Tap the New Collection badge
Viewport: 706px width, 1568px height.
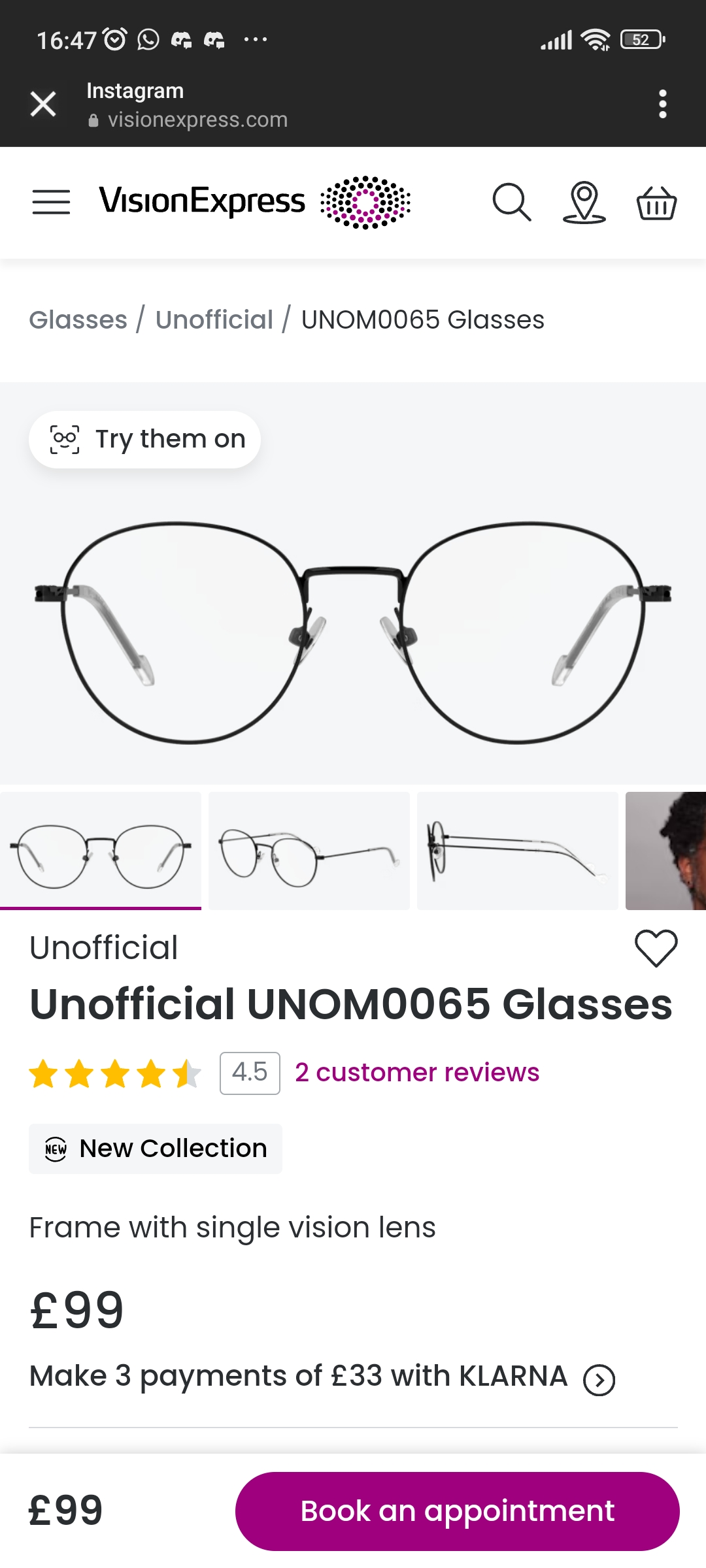156,1149
